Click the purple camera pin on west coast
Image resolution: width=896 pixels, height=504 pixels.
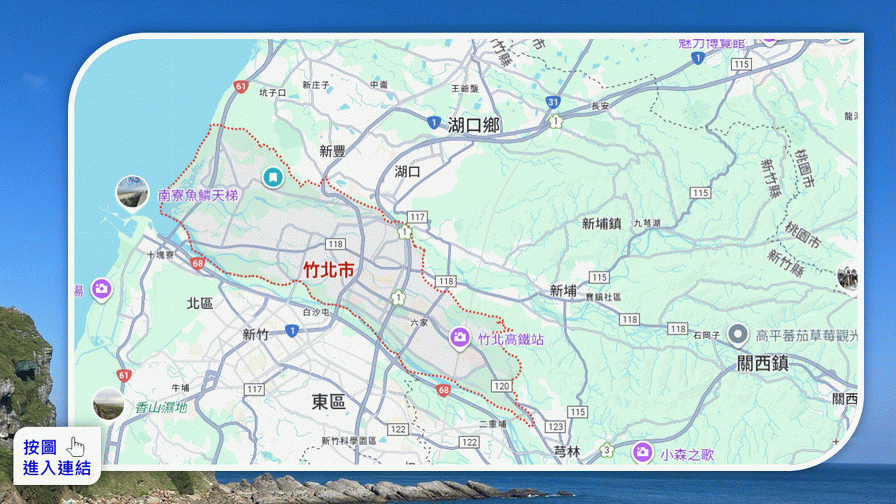click(101, 290)
